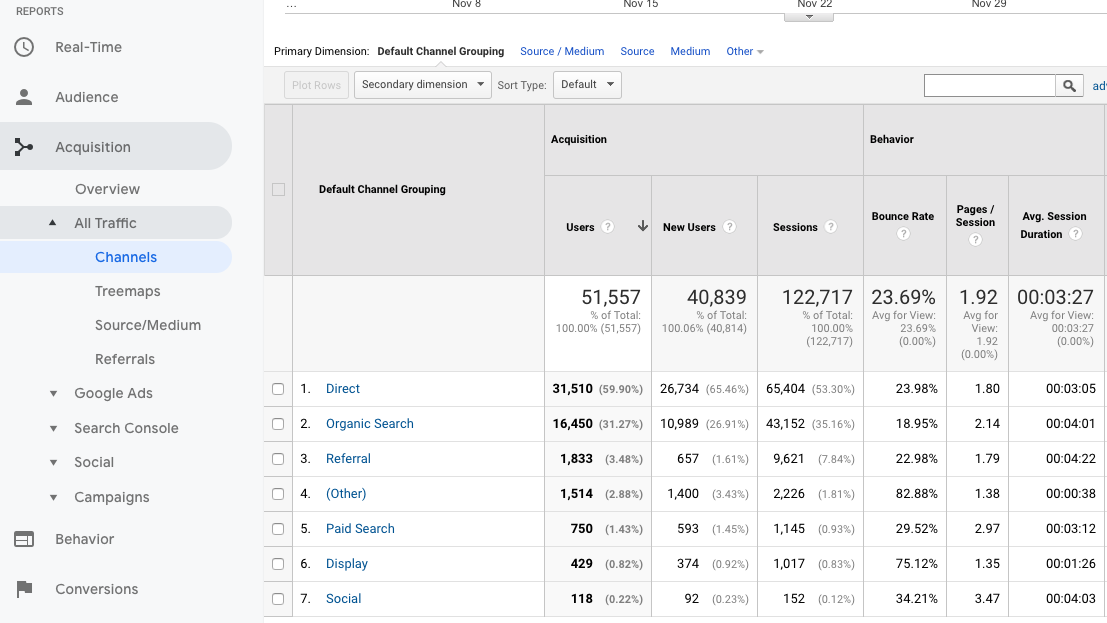The height and width of the screenshot is (623, 1107).
Task: Click the Conversions flag icon
Action: [24, 588]
